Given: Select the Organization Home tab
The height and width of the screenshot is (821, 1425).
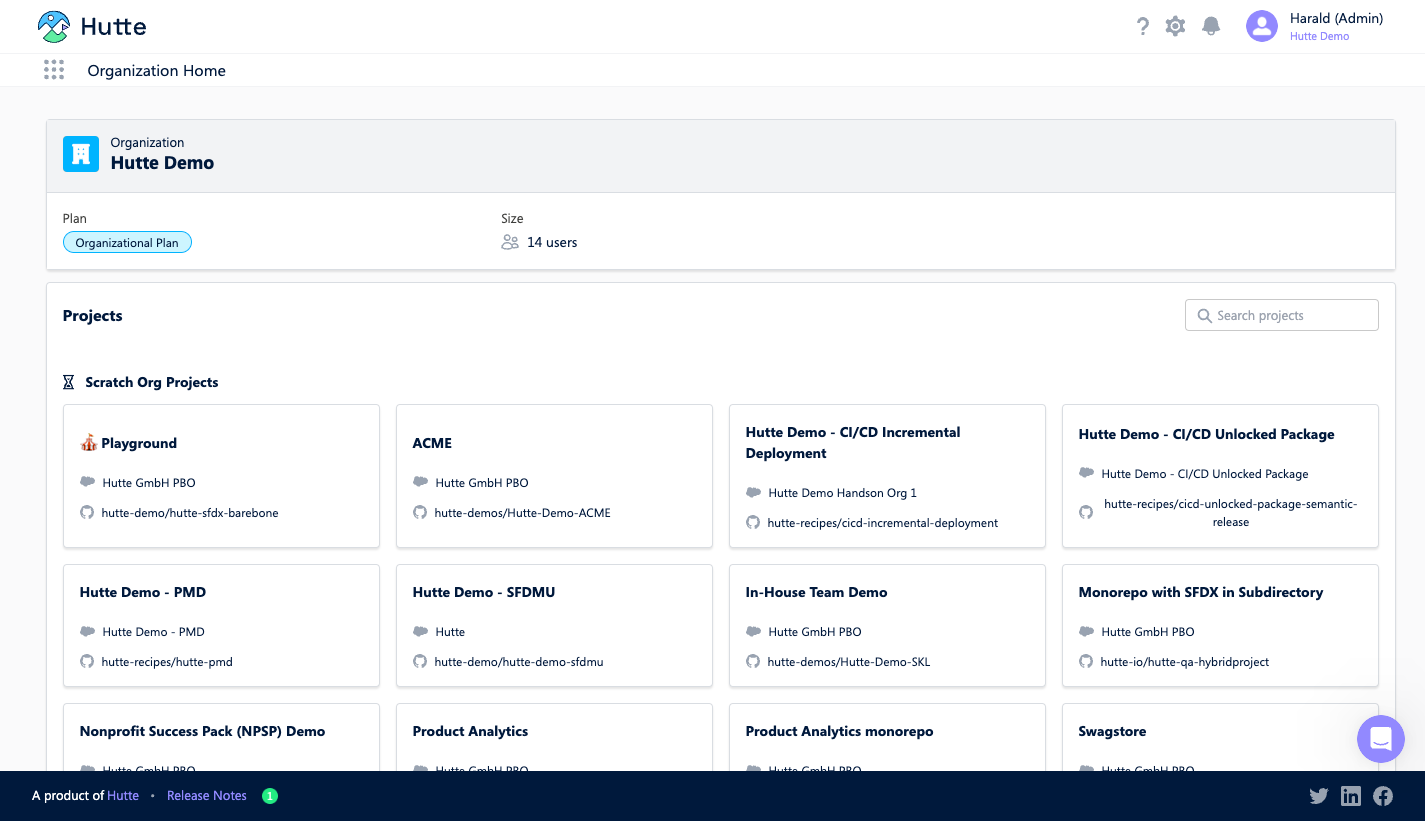Looking at the screenshot, I should pos(156,71).
